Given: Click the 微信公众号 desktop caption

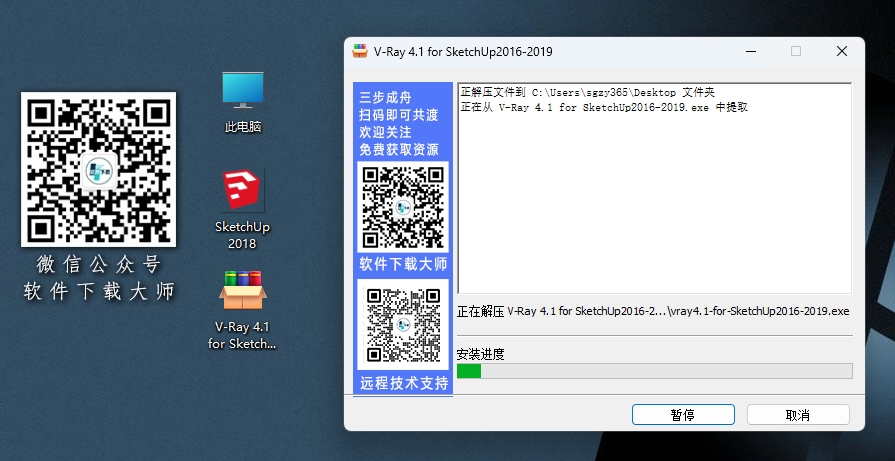Looking at the screenshot, I should tap(99, 264).
